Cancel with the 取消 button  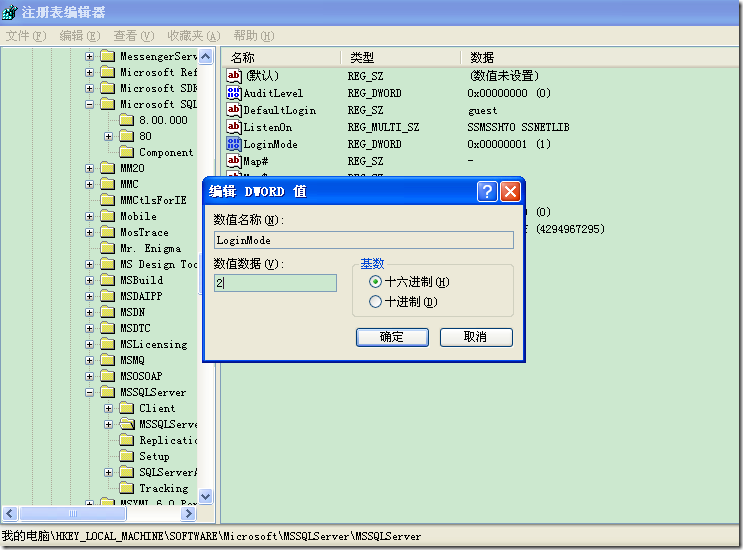click(x=476, y=337)
